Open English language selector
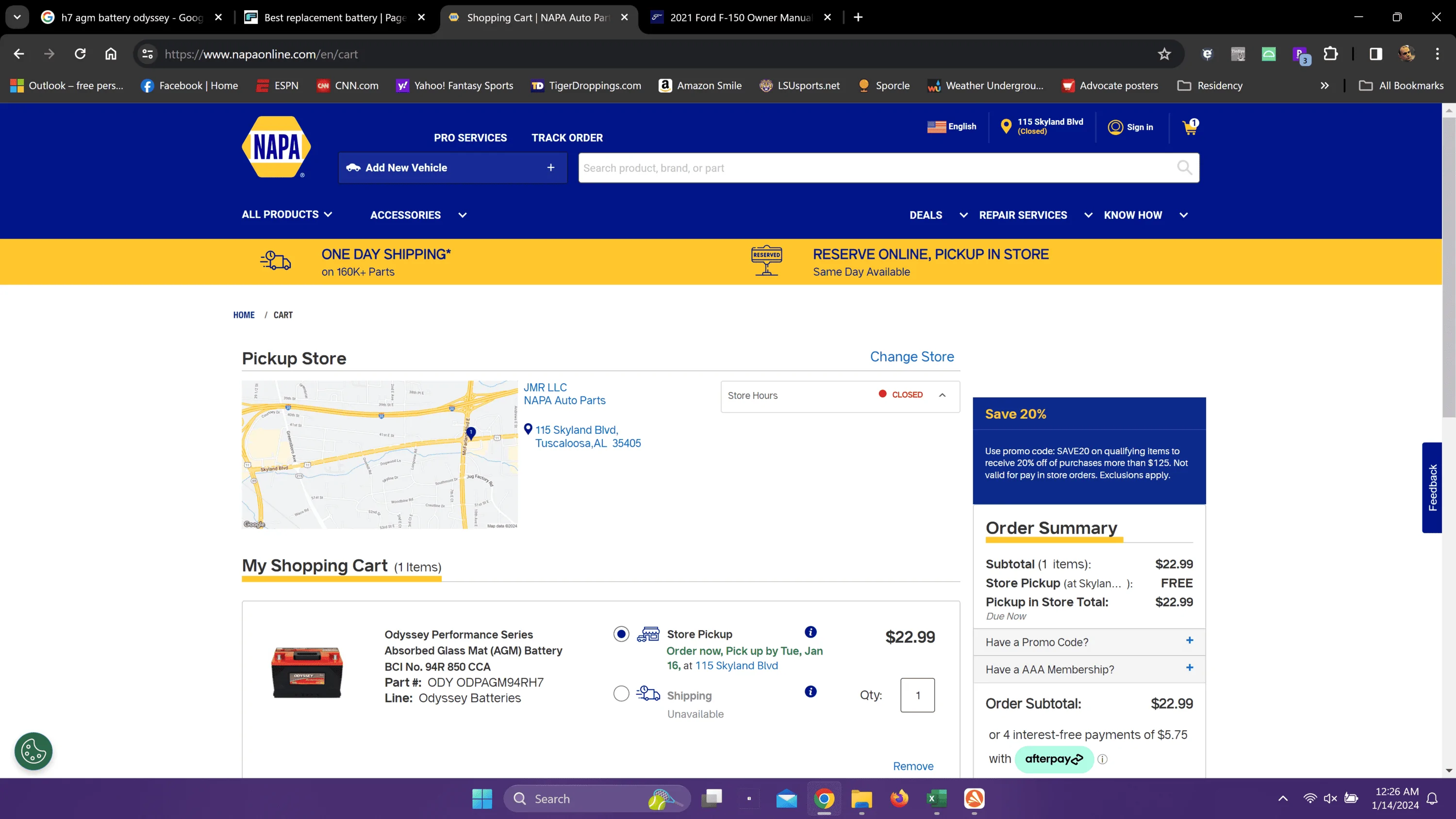 coord(952,127)
